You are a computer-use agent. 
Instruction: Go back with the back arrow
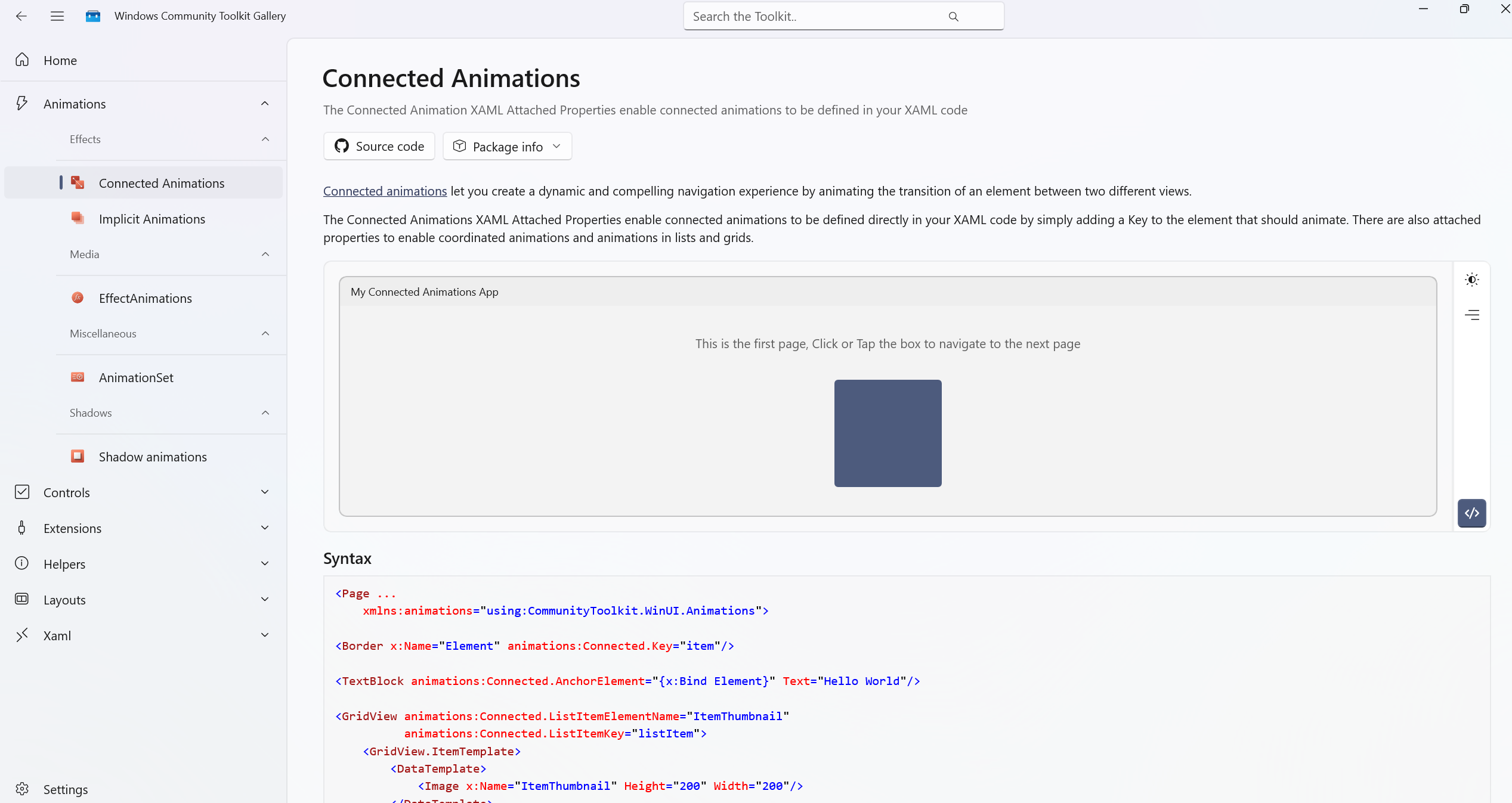(21, 16)
